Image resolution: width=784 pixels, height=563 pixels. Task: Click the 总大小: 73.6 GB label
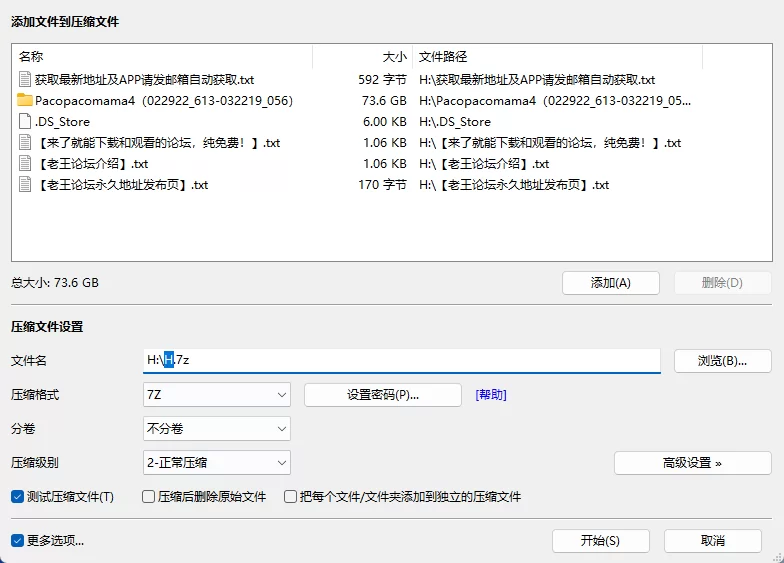point(55,282)
